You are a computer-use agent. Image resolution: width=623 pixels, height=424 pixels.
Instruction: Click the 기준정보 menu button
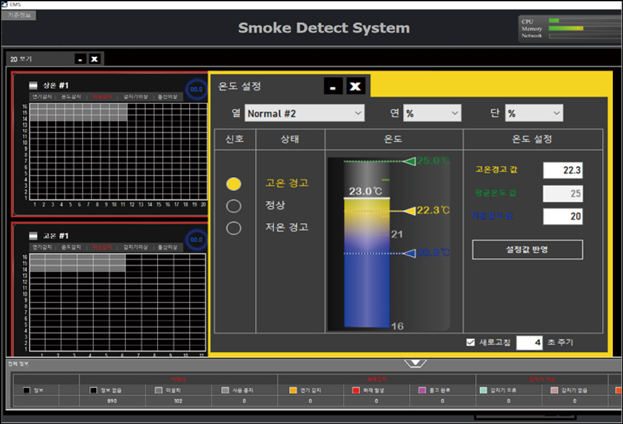[x=19, y=15]
